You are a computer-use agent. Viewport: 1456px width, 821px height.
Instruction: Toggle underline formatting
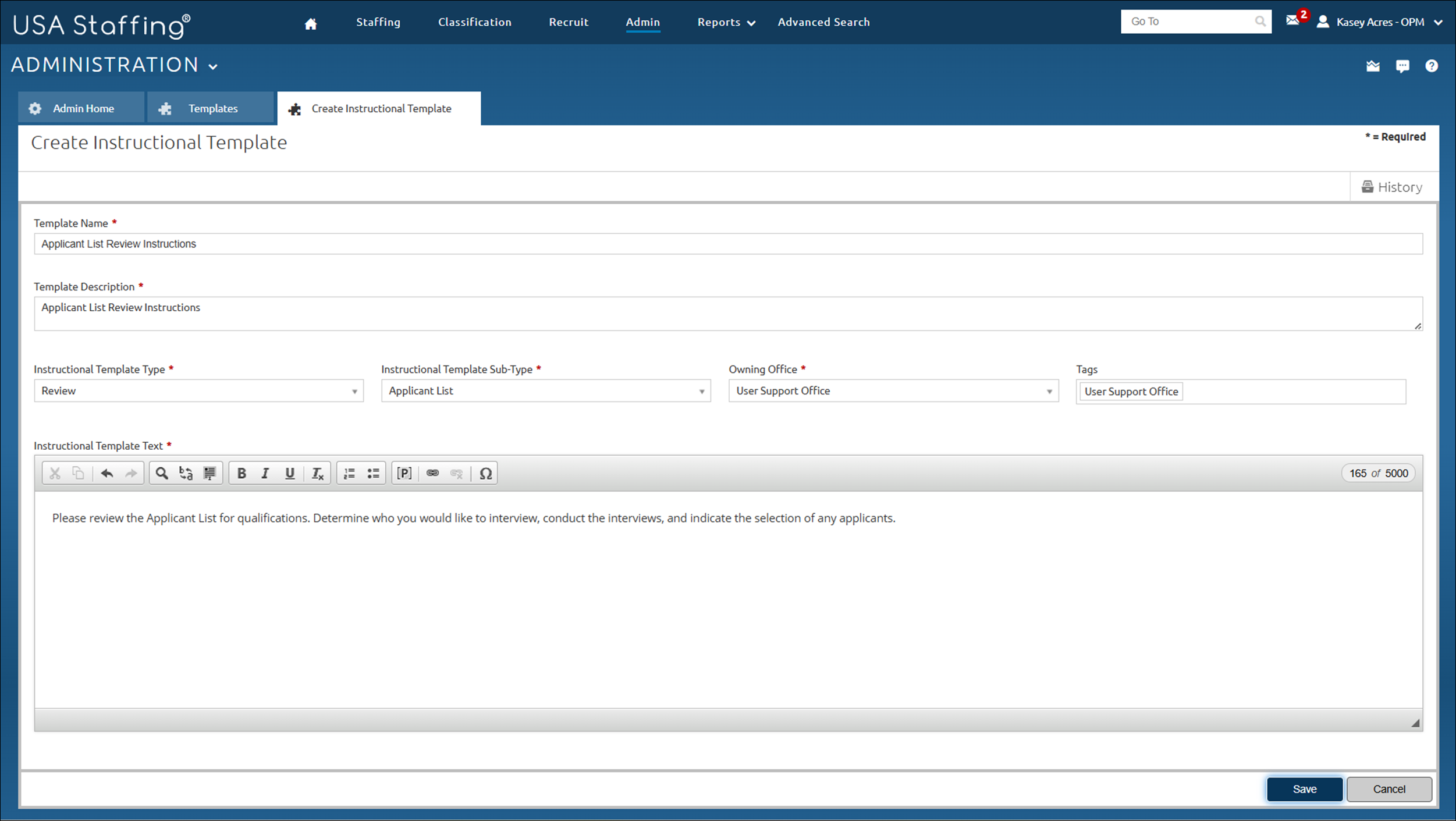coord(289,472)
